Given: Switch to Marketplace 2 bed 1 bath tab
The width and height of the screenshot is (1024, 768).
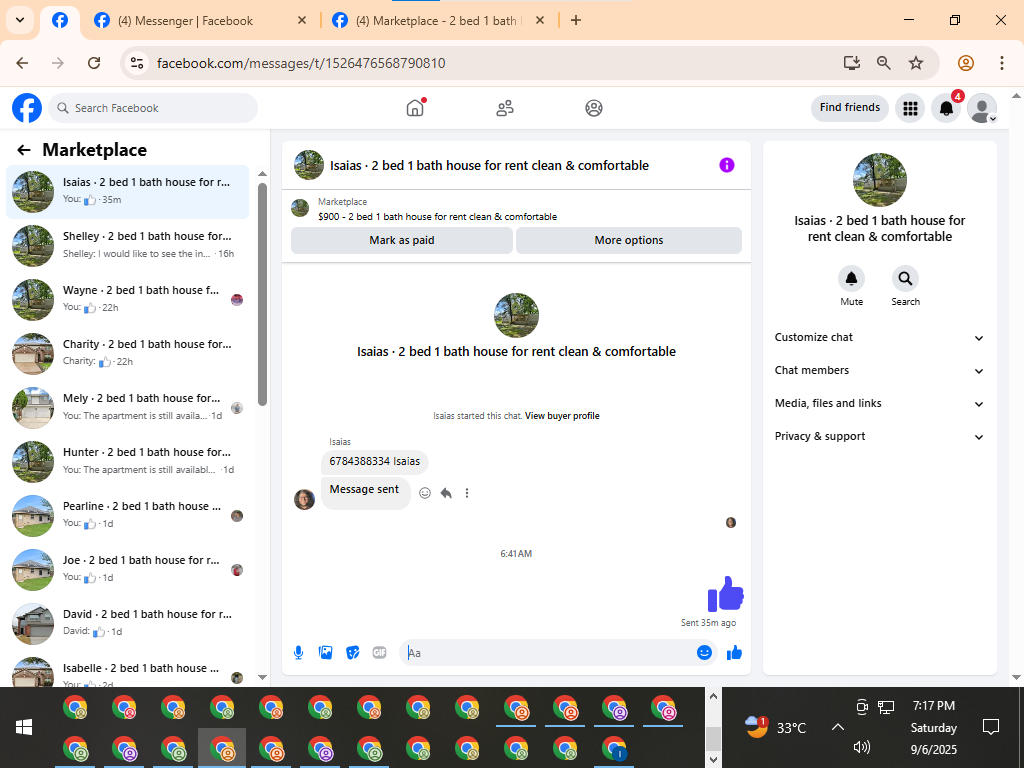Looking at the screenshot, I should [439, 21].
